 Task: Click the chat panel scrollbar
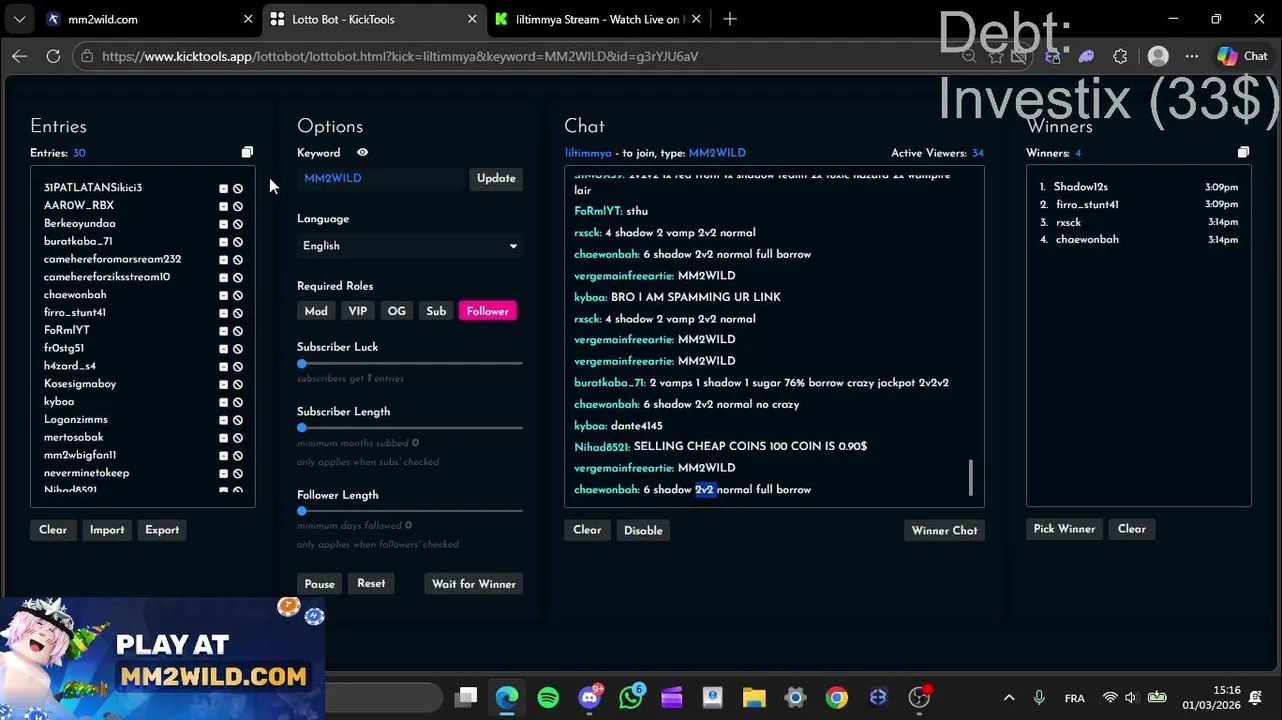pyautogui.click(x=970, y=477)
